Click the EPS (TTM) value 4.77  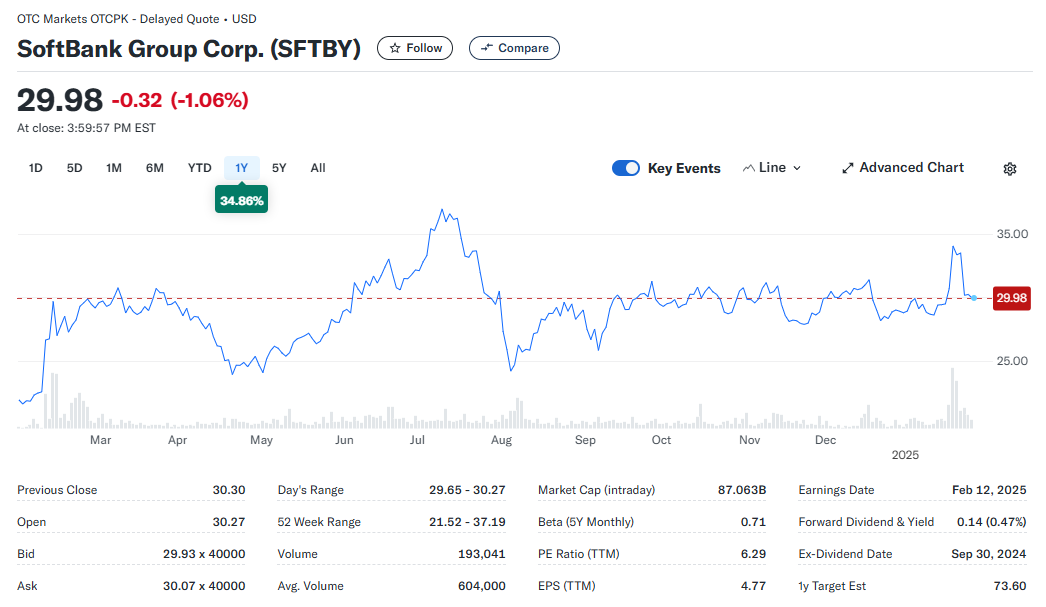pos(753,586)
